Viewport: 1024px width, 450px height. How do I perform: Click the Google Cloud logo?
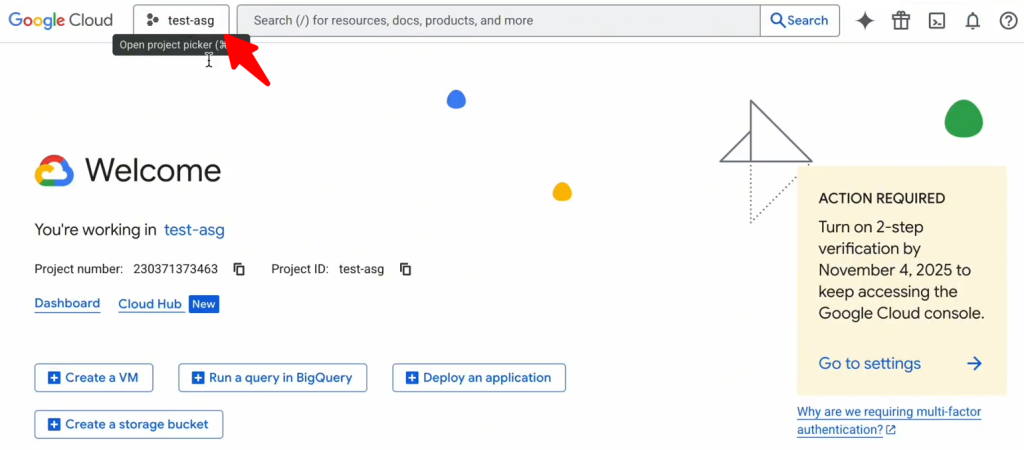[x=61, y=20]
